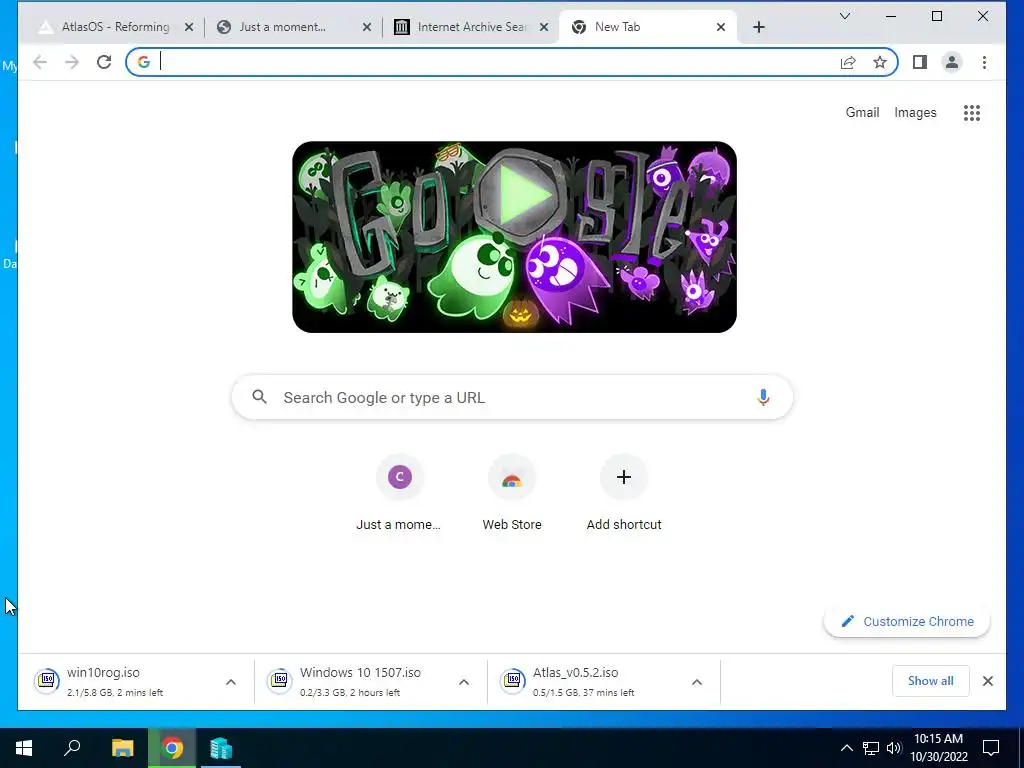Open File Explorer from the taskbar

click(x=122, y=748)
